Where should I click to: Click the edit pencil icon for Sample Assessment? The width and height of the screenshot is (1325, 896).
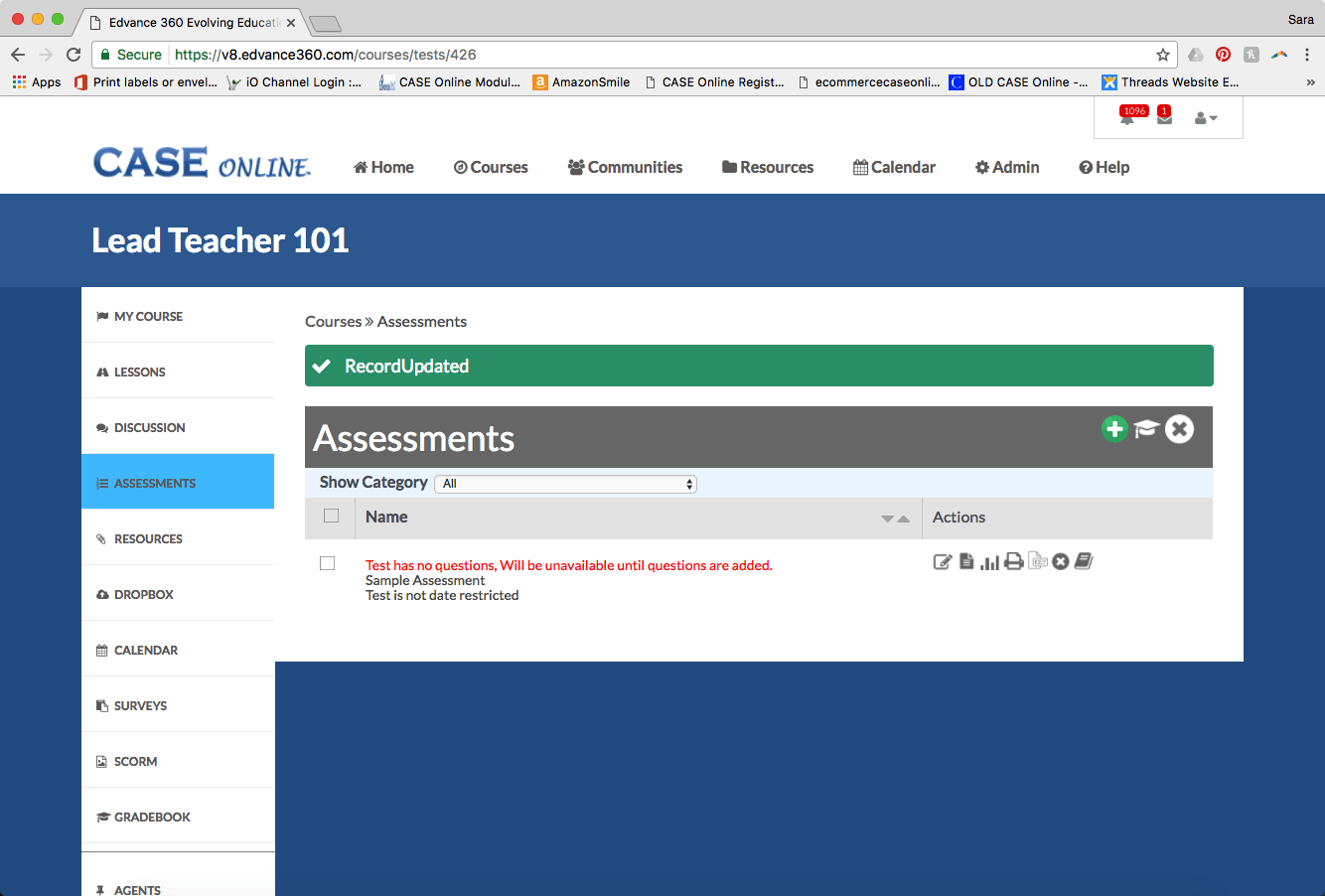click(x=943, y=562)
